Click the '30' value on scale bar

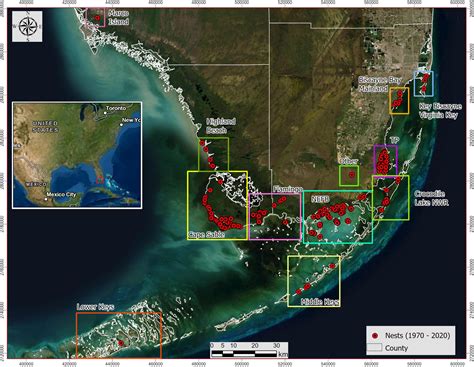[x=276, y=346]
